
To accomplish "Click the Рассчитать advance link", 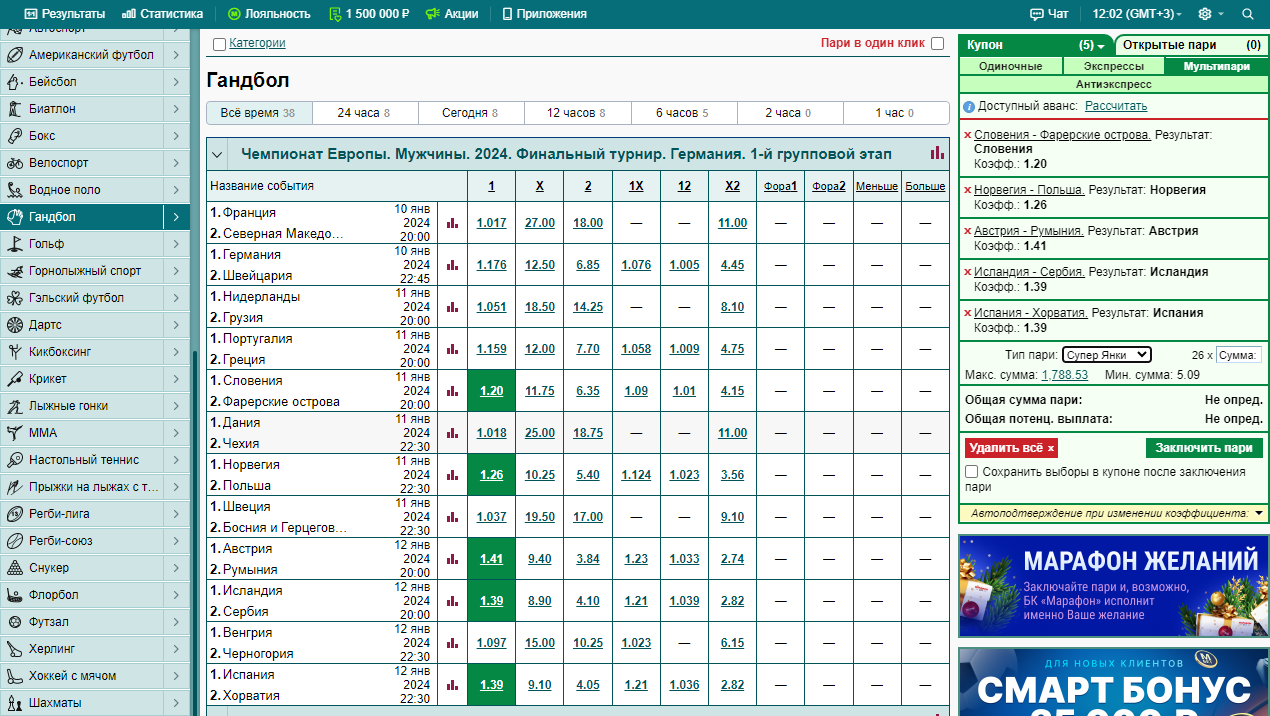I will click(x=1116, y=106).
